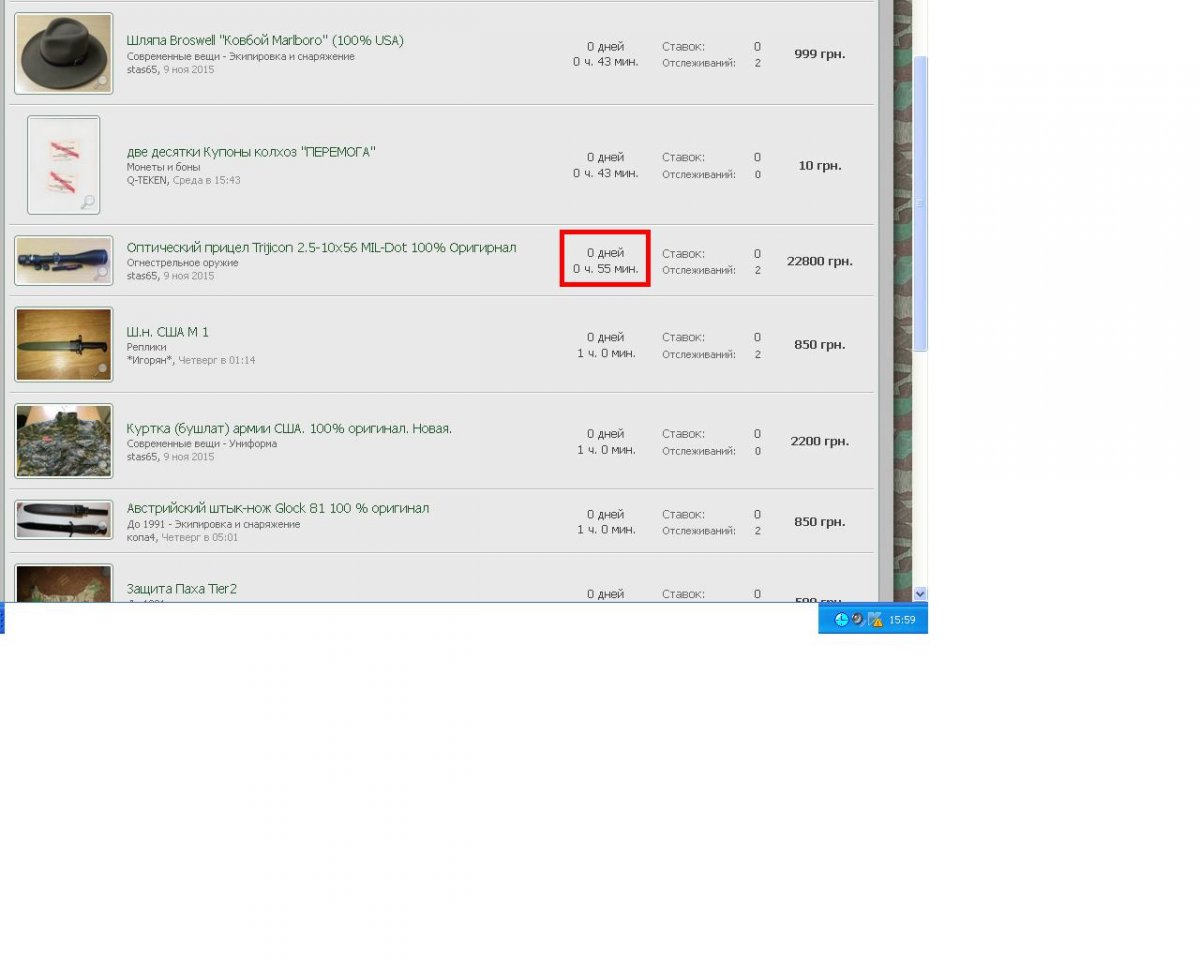The width and height of the screenshot is (1200, 960).
Task: Open listing Куртка (бушлат) армии США
Action: point(289,428)
